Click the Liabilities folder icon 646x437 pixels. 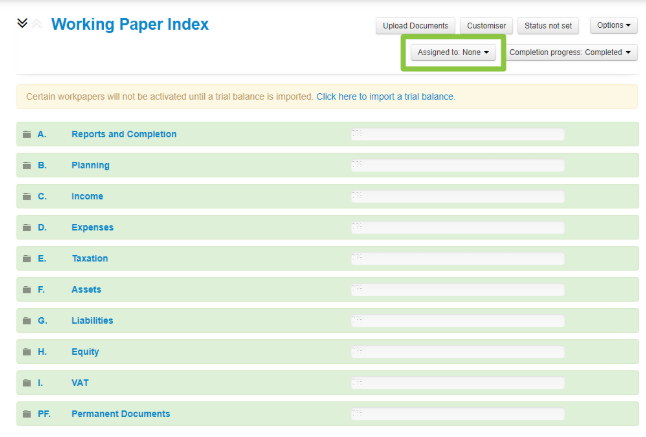pos(26,321)
